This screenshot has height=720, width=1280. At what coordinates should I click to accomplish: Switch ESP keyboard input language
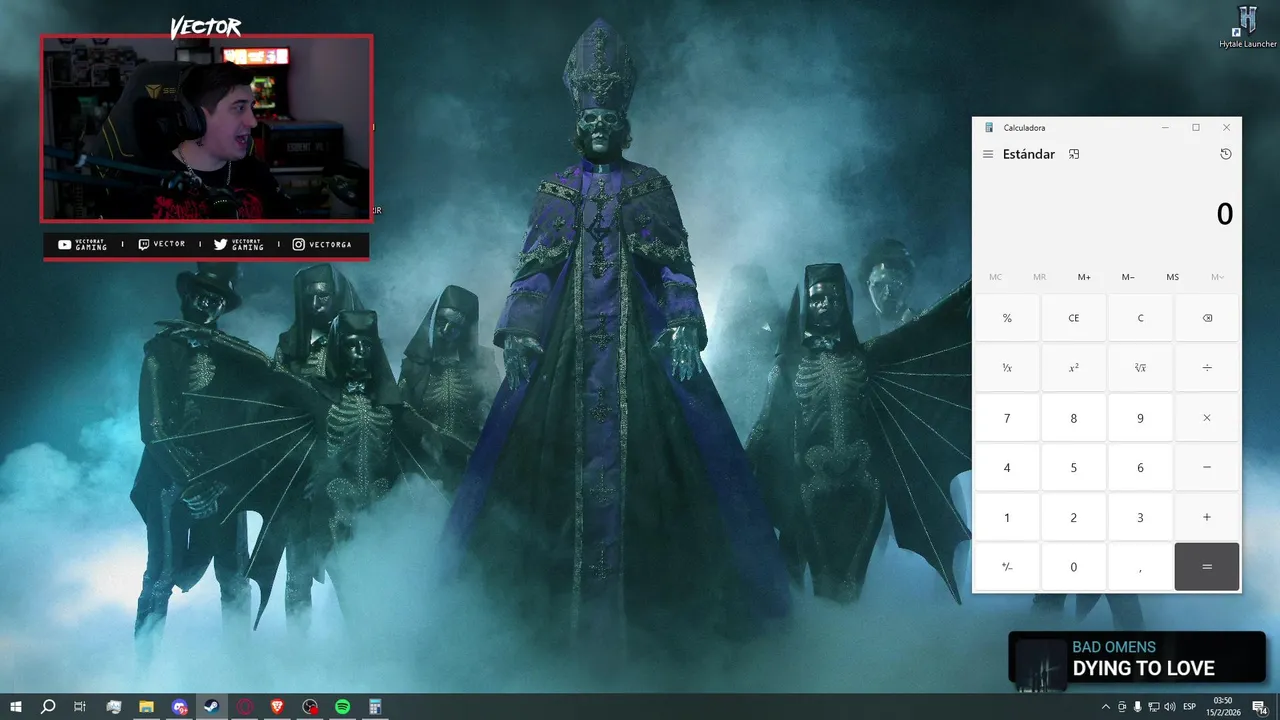pos(1190,707)
